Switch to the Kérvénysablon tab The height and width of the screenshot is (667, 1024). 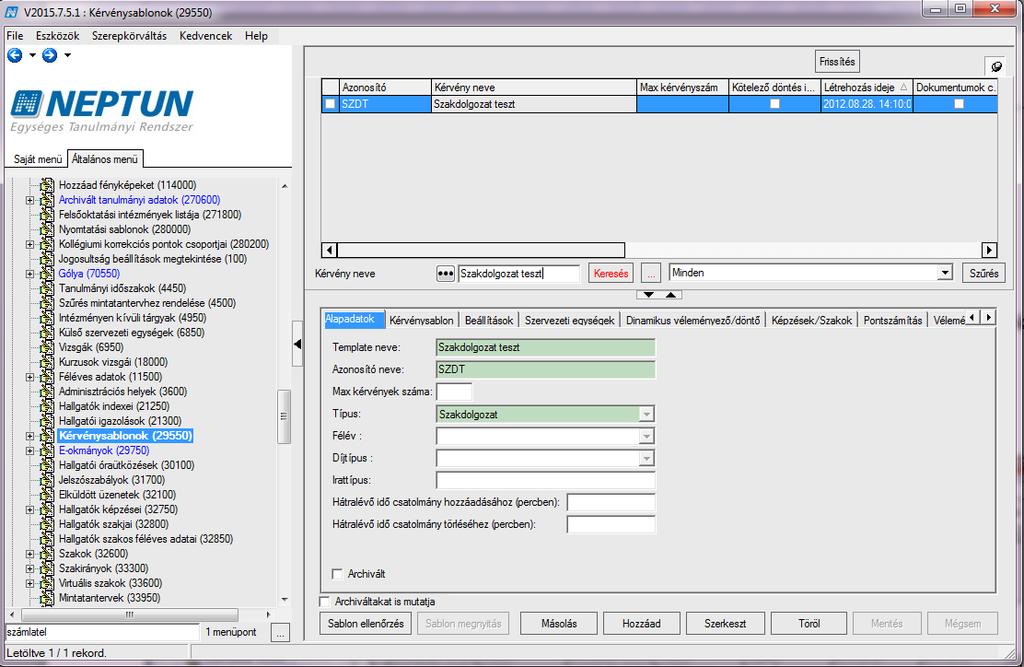click(x=421, y=320)
